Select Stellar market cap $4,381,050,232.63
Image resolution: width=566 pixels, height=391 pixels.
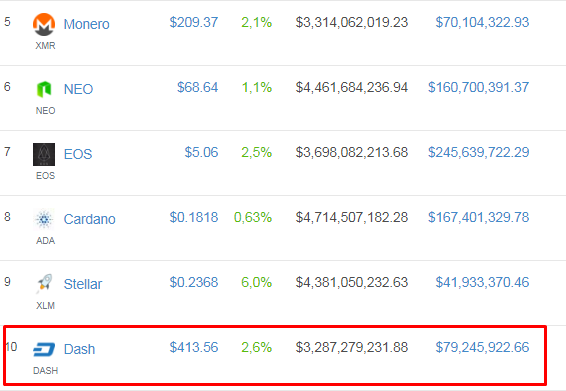coord(352,282)
